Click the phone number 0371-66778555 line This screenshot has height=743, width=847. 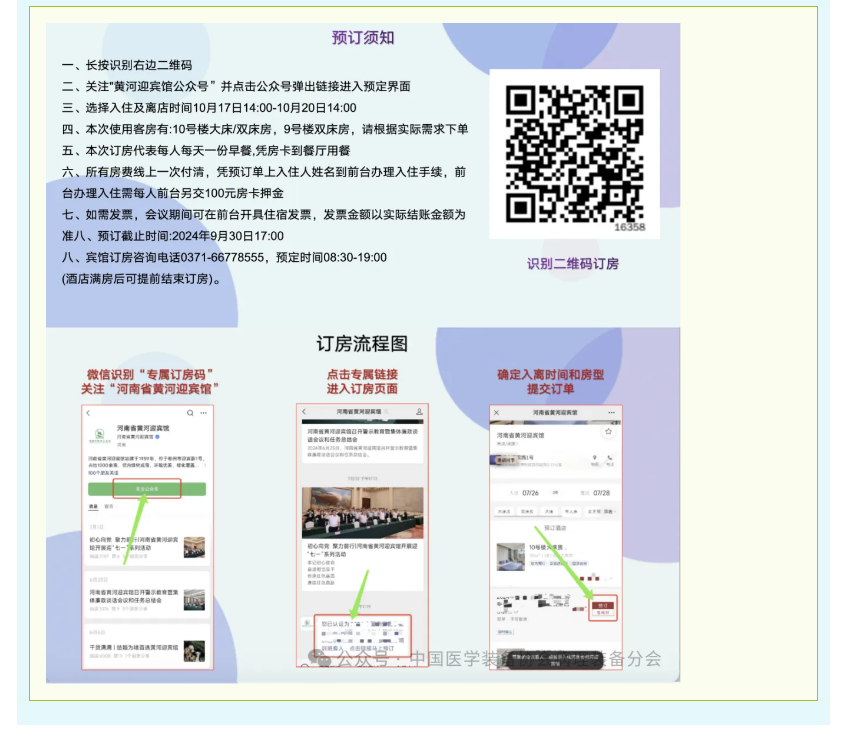(224, 258)
